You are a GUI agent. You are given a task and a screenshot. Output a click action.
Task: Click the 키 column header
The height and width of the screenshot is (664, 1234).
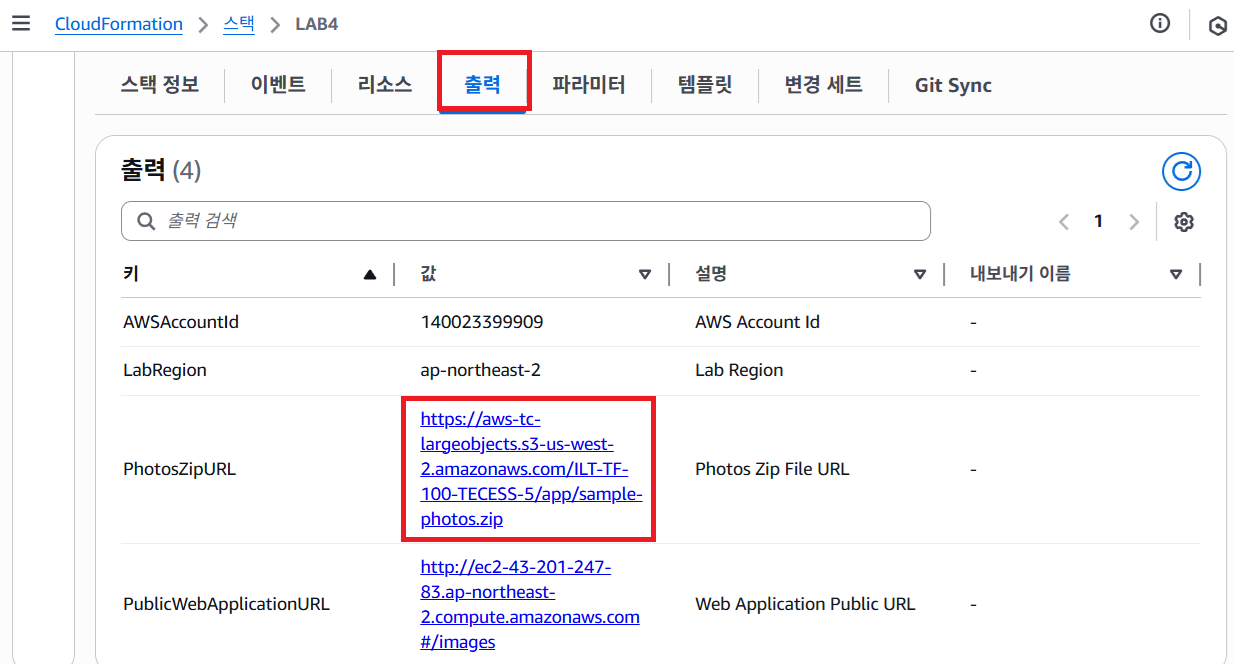coord(131,274)
